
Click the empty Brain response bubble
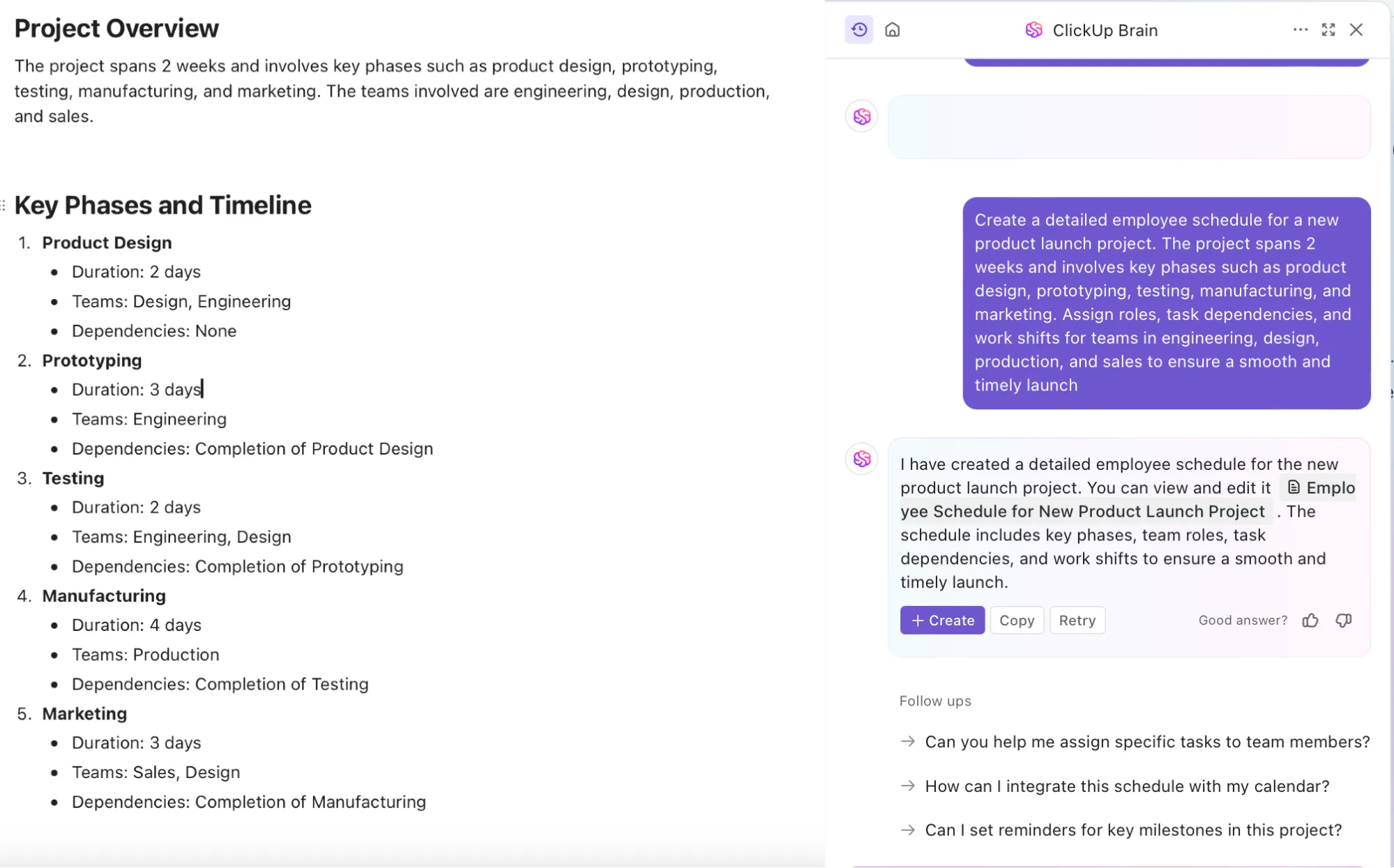click(1129, 128)
